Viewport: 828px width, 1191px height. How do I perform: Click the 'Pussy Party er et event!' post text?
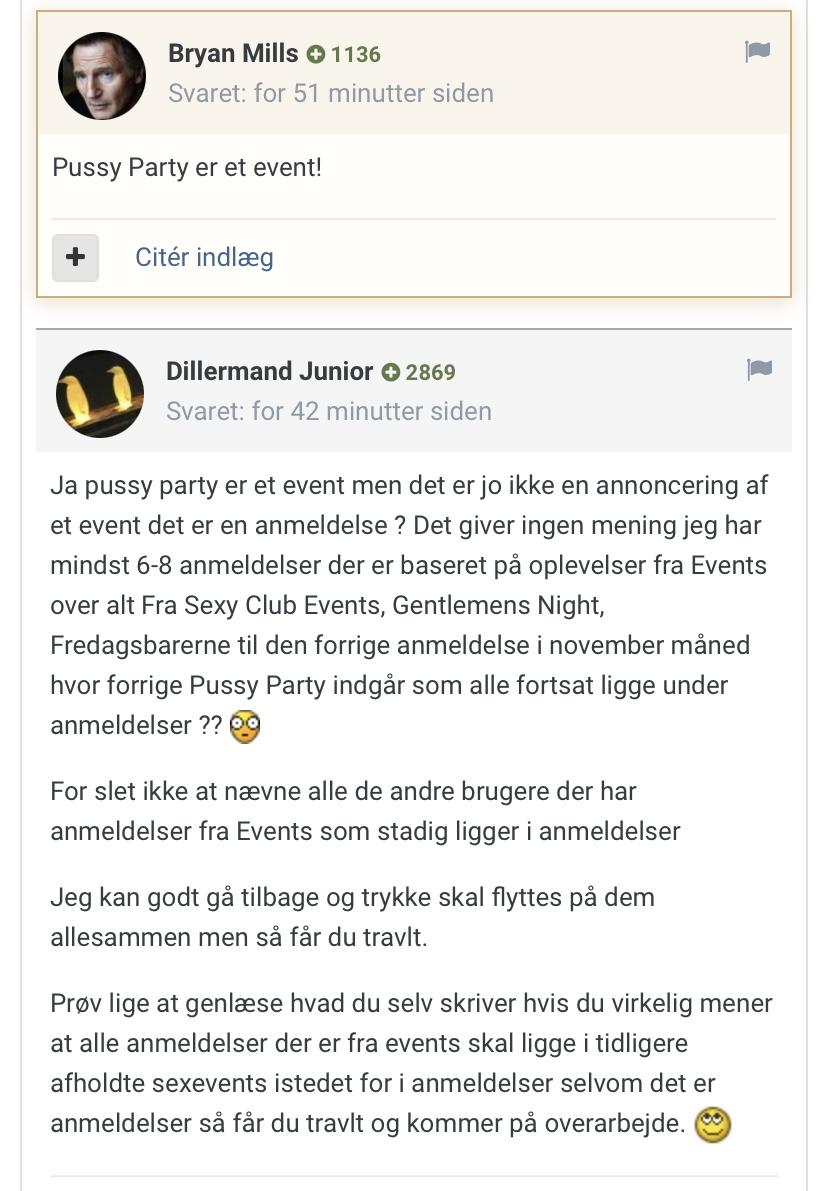click(187, 167)
